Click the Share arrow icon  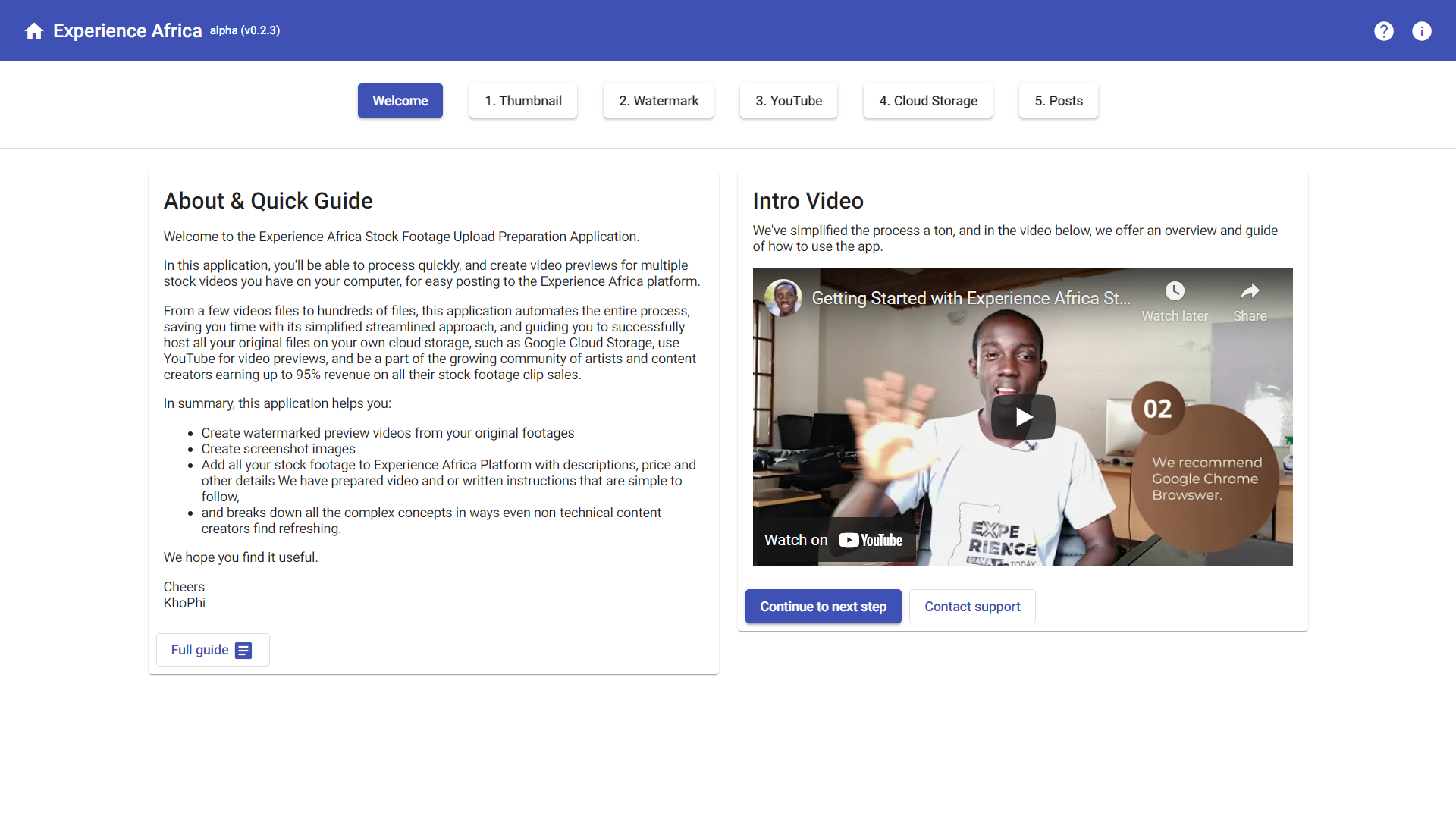coord(1250,291)
